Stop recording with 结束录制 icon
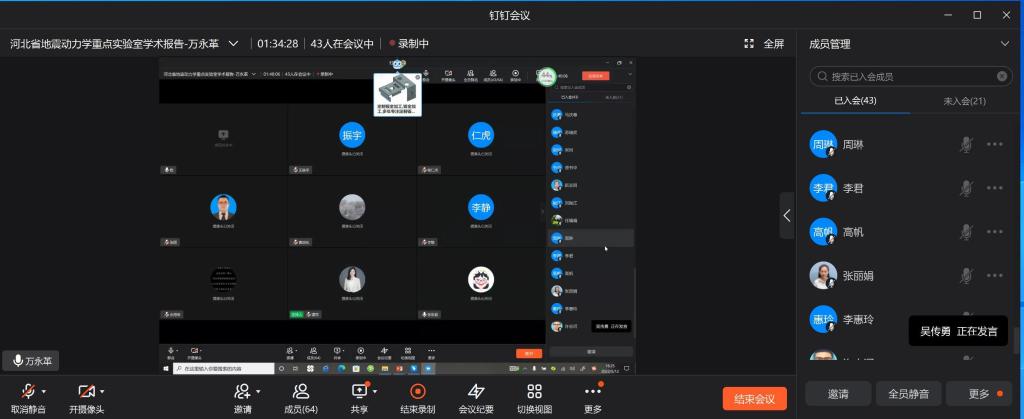The height and width of the screenshot is (419, 1024). [x=417, y=392]
